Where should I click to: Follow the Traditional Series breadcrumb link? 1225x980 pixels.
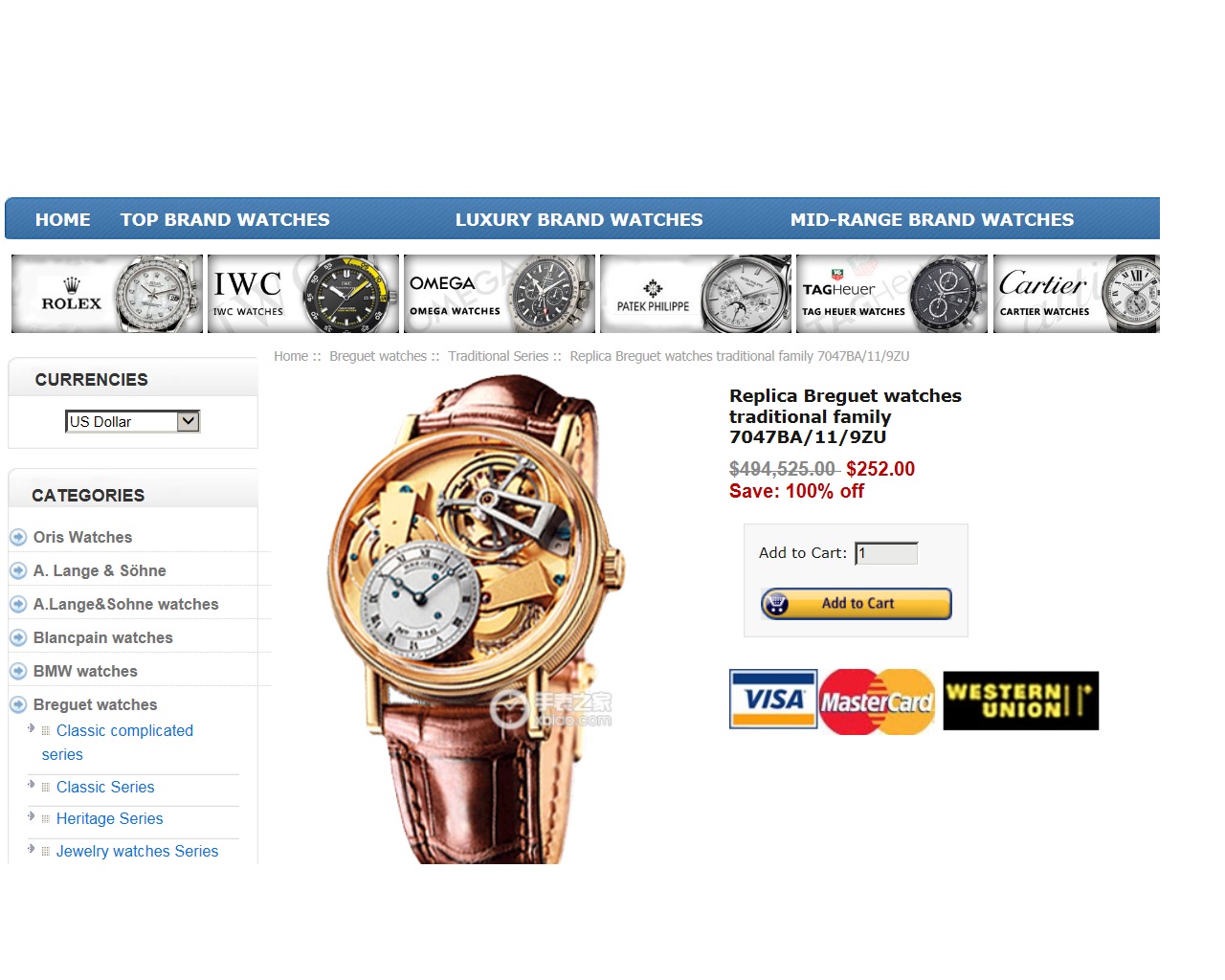point(499,356)
